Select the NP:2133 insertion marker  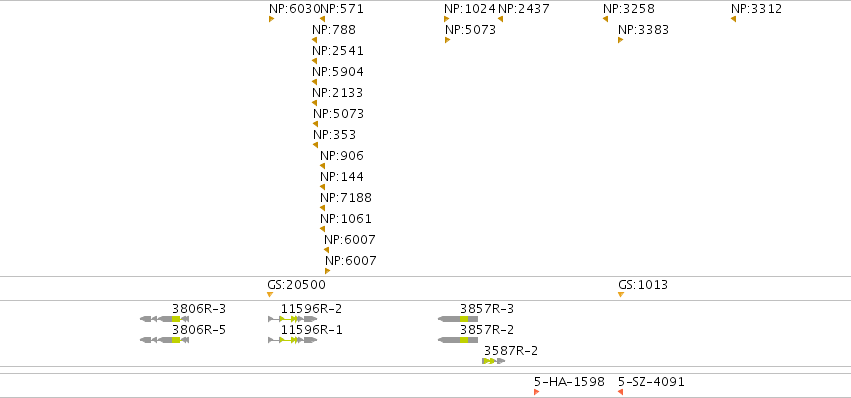314,103
